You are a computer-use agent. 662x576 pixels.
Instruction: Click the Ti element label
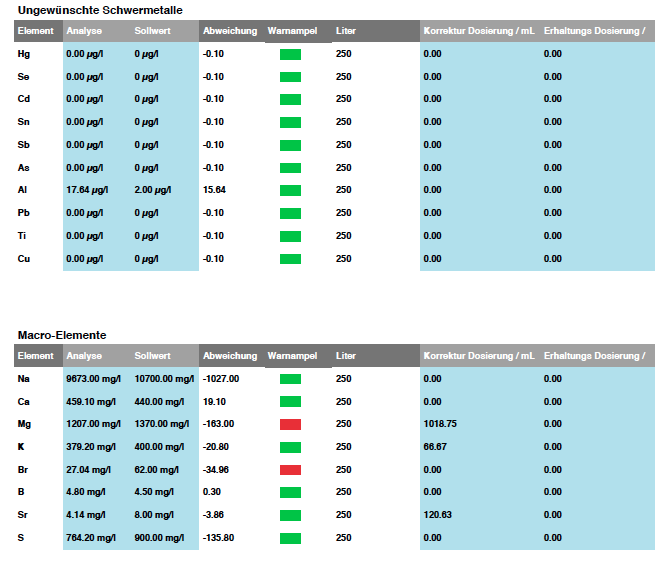tap(22, 236)
